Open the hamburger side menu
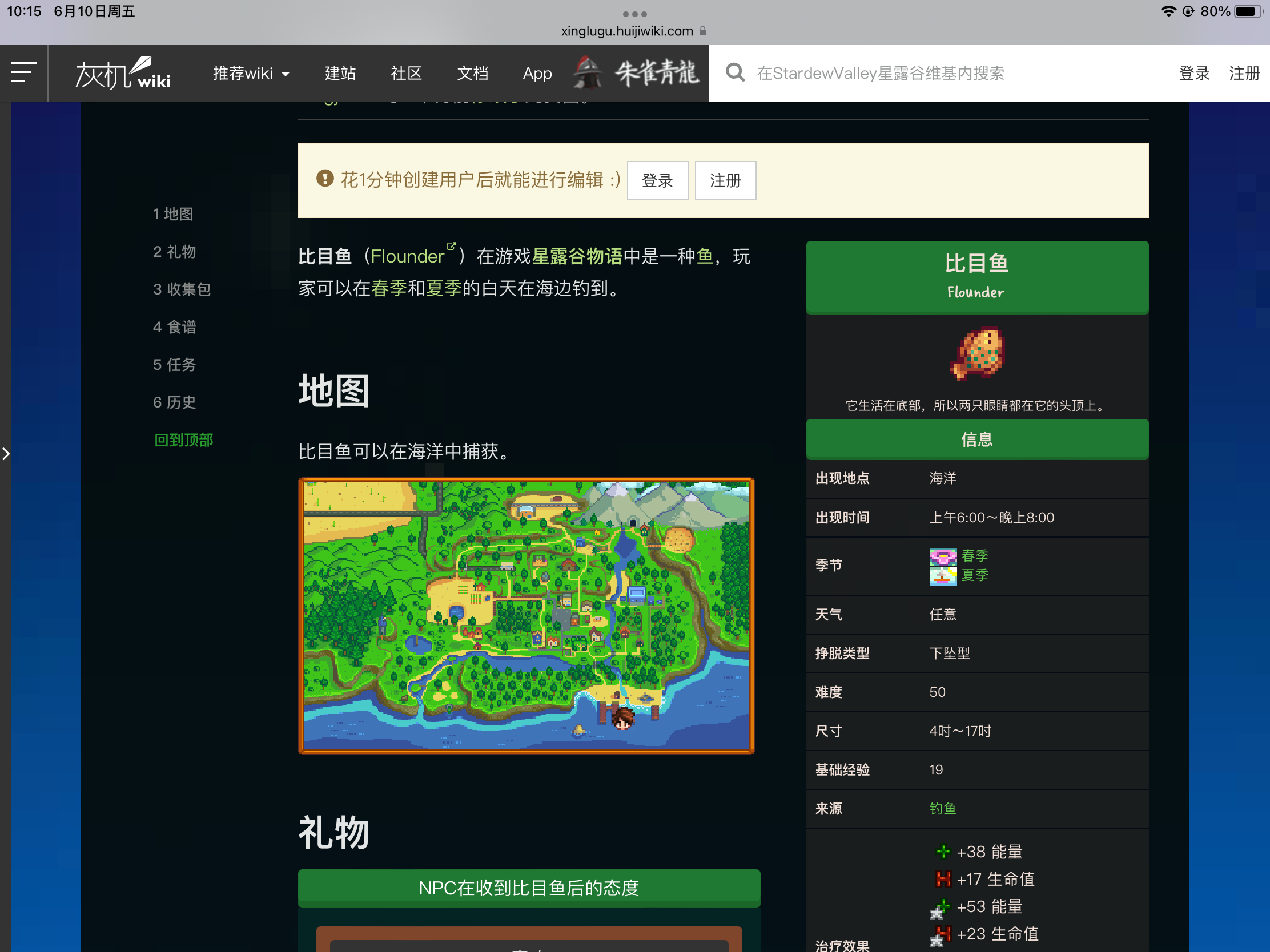Screen dimensions: 1270x952 (23, 72)
